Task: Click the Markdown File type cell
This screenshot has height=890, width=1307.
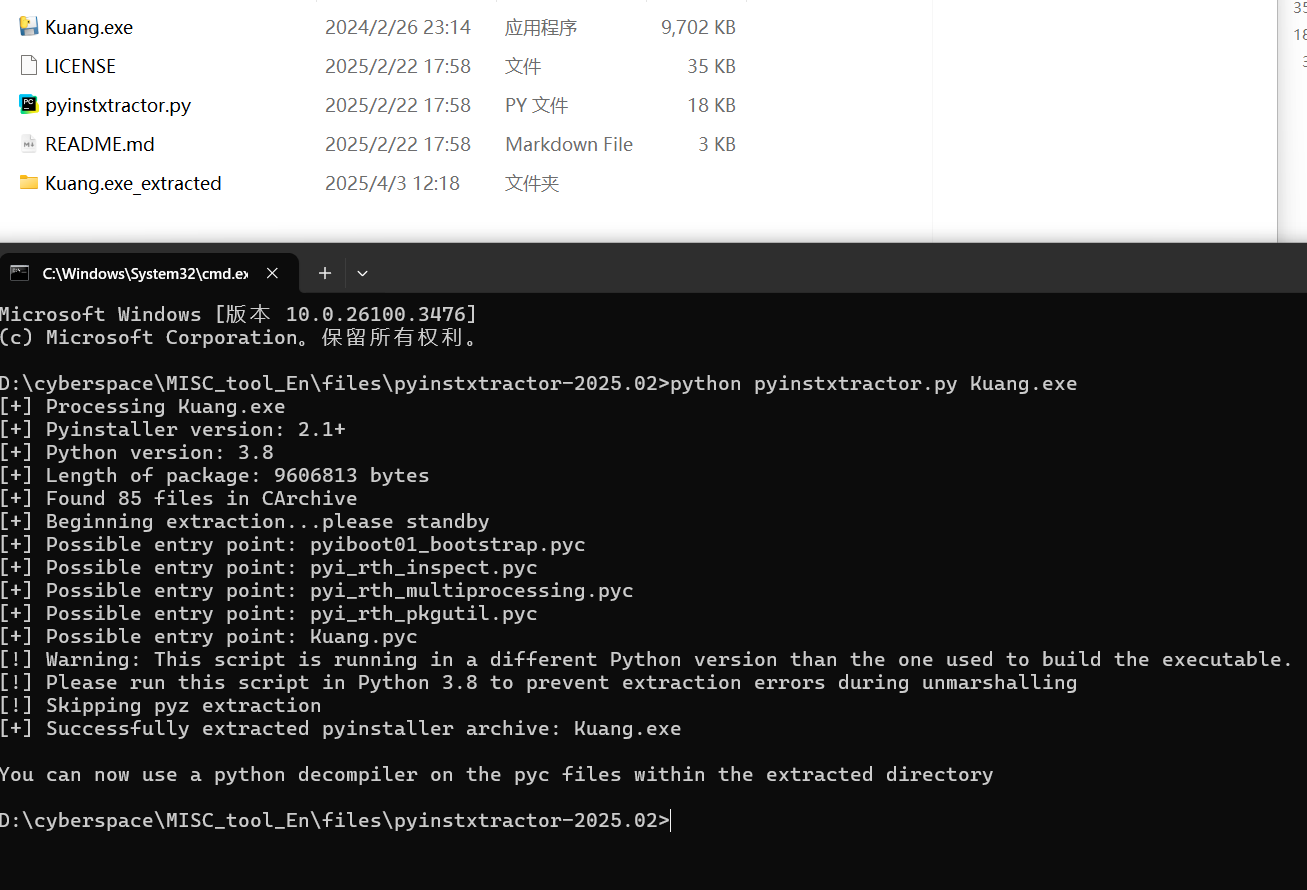Action: [x=568, y=144]
